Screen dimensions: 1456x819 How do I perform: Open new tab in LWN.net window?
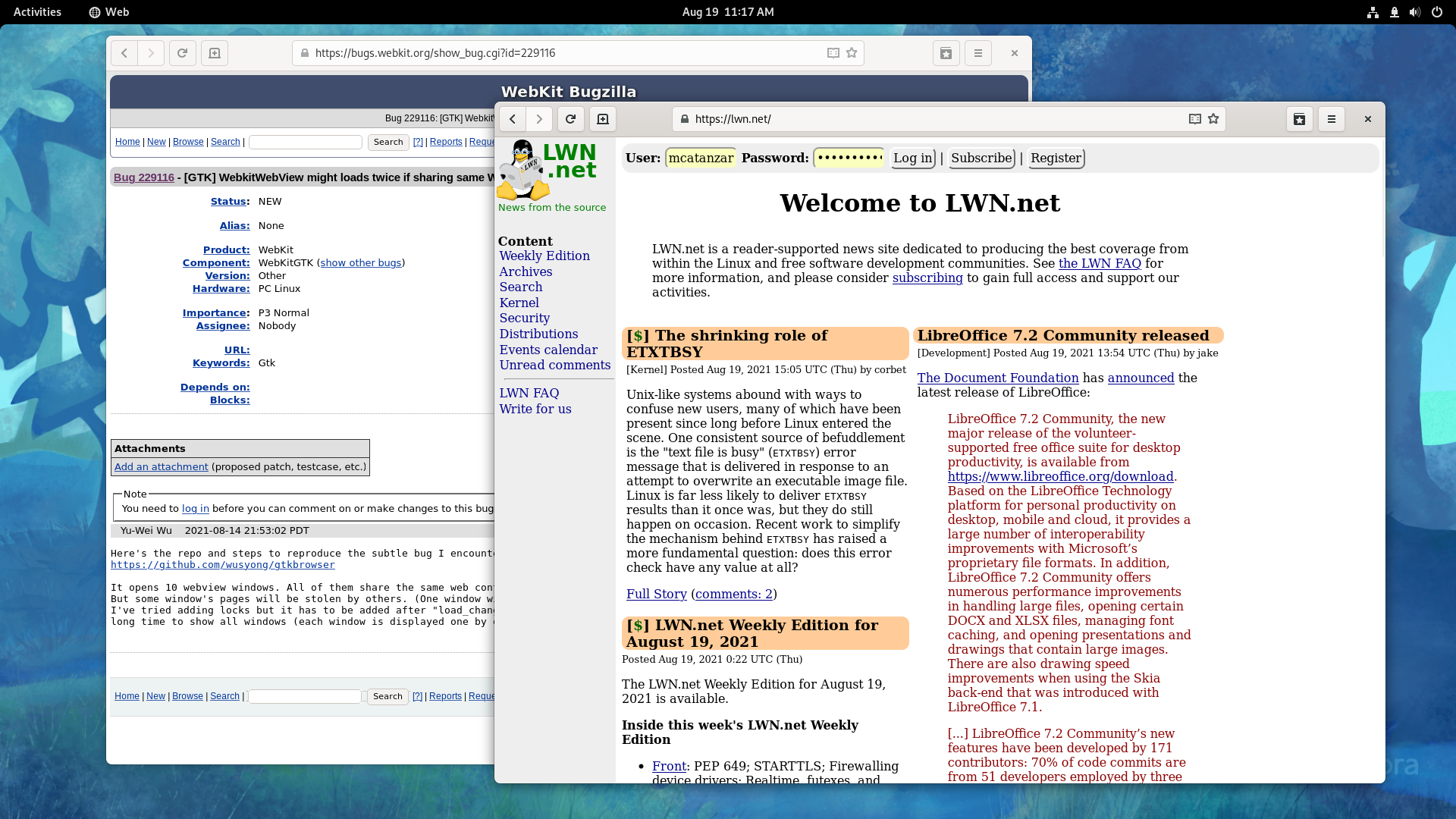tap(603, 119)
